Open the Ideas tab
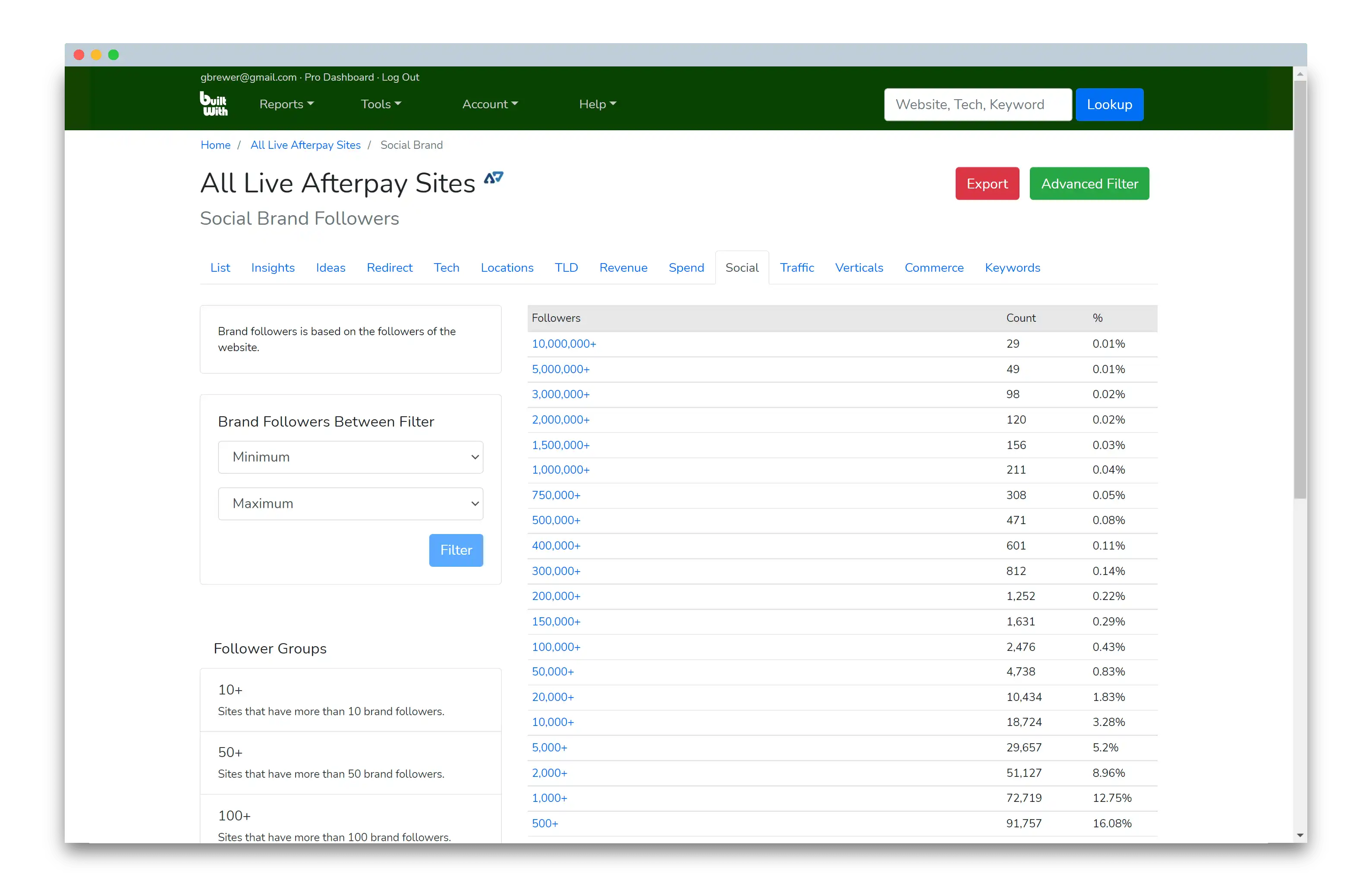The width and height of the screenshot is (1372, 886). 330,267
